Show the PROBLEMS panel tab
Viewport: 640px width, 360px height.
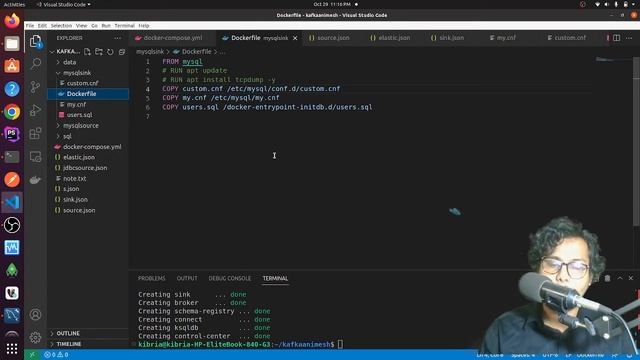point(151,278)
